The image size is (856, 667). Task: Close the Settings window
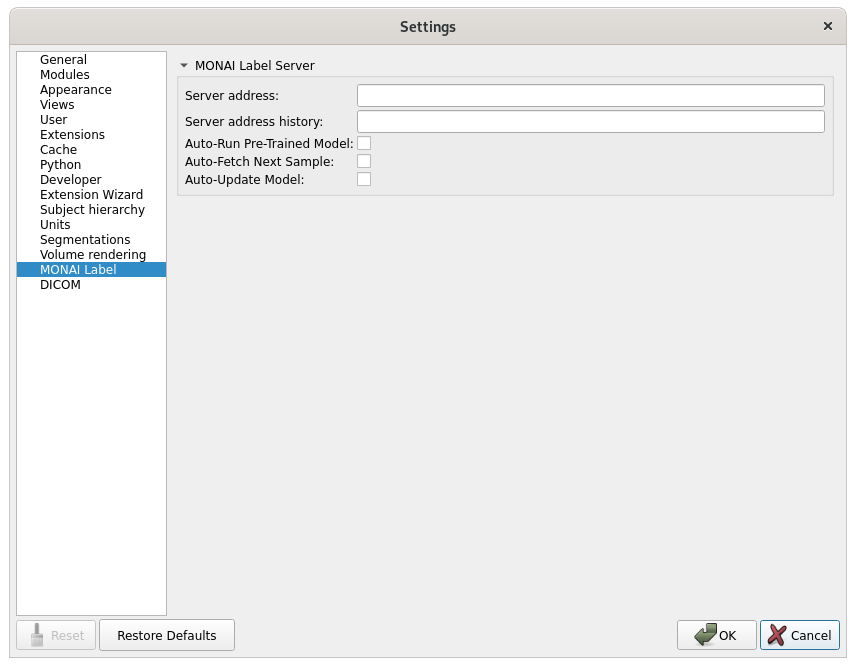[x=828, y=26]
